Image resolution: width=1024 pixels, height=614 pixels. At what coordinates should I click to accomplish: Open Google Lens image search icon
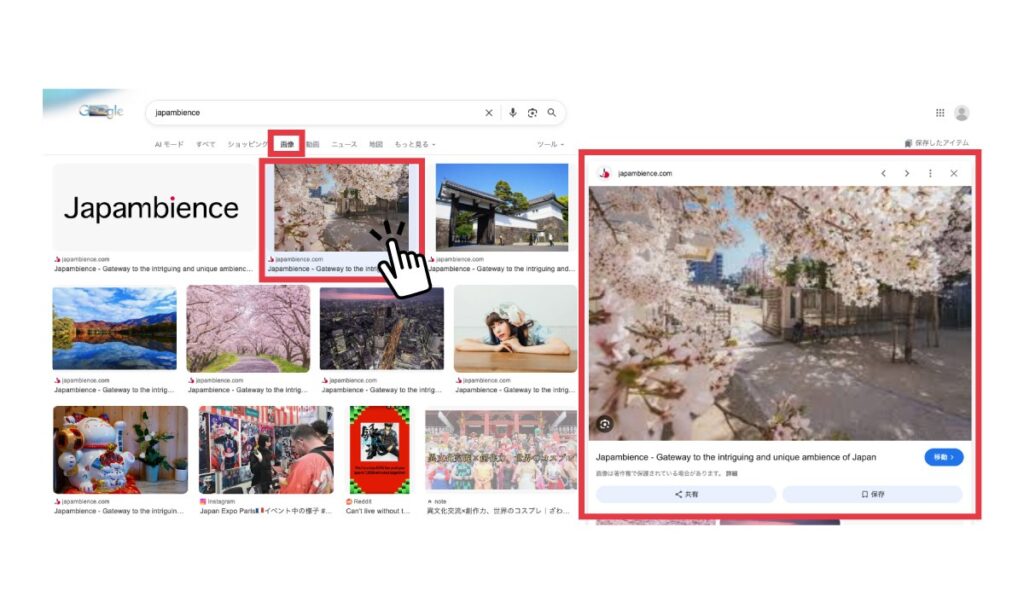tap(532, 113)
